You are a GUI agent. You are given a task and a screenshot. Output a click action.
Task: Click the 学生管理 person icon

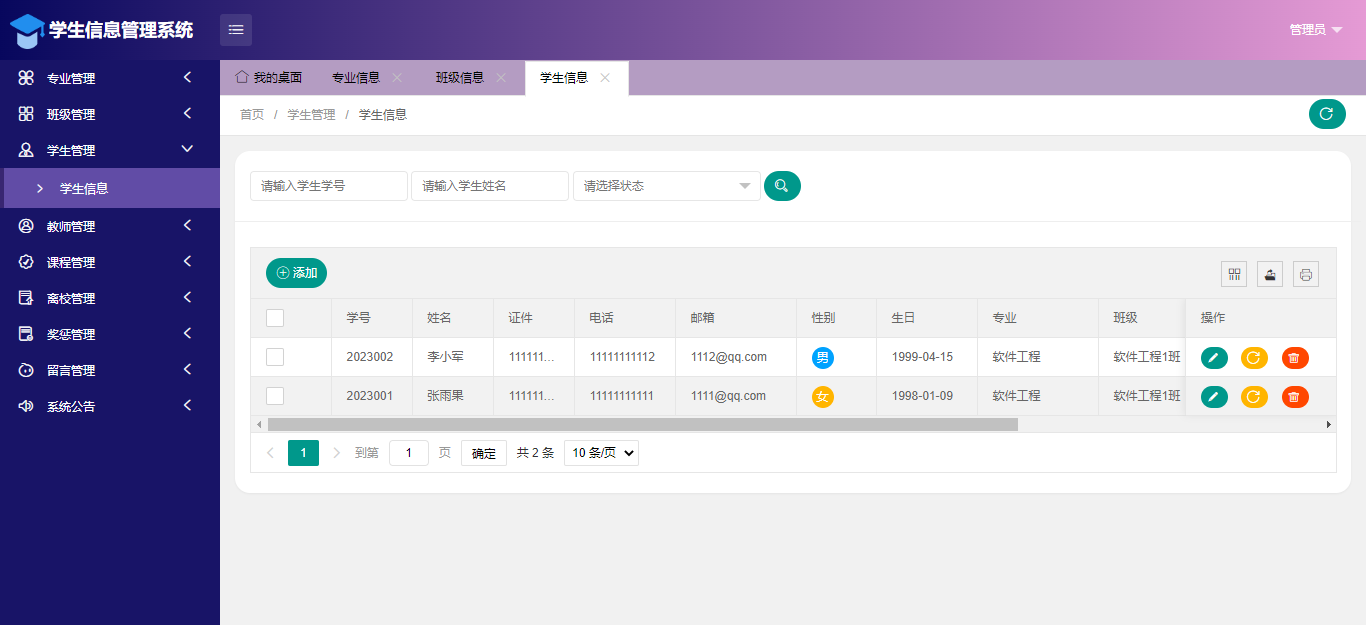point(27,150)
